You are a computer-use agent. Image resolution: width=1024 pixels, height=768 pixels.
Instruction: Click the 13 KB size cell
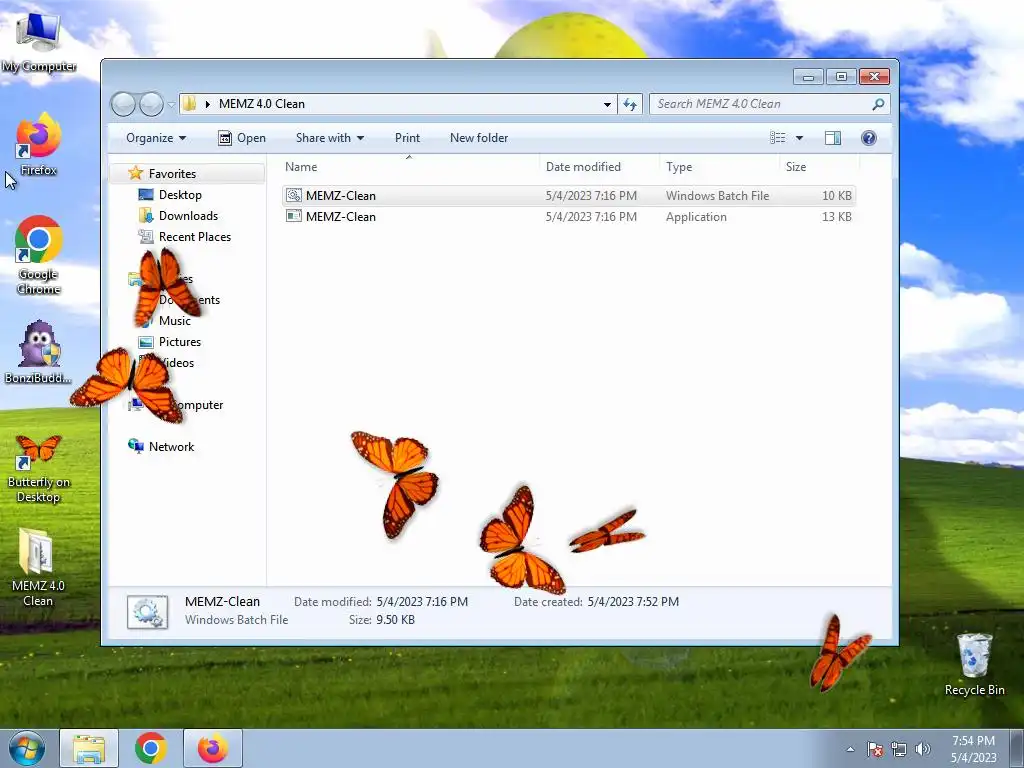[x=837, y=217]
